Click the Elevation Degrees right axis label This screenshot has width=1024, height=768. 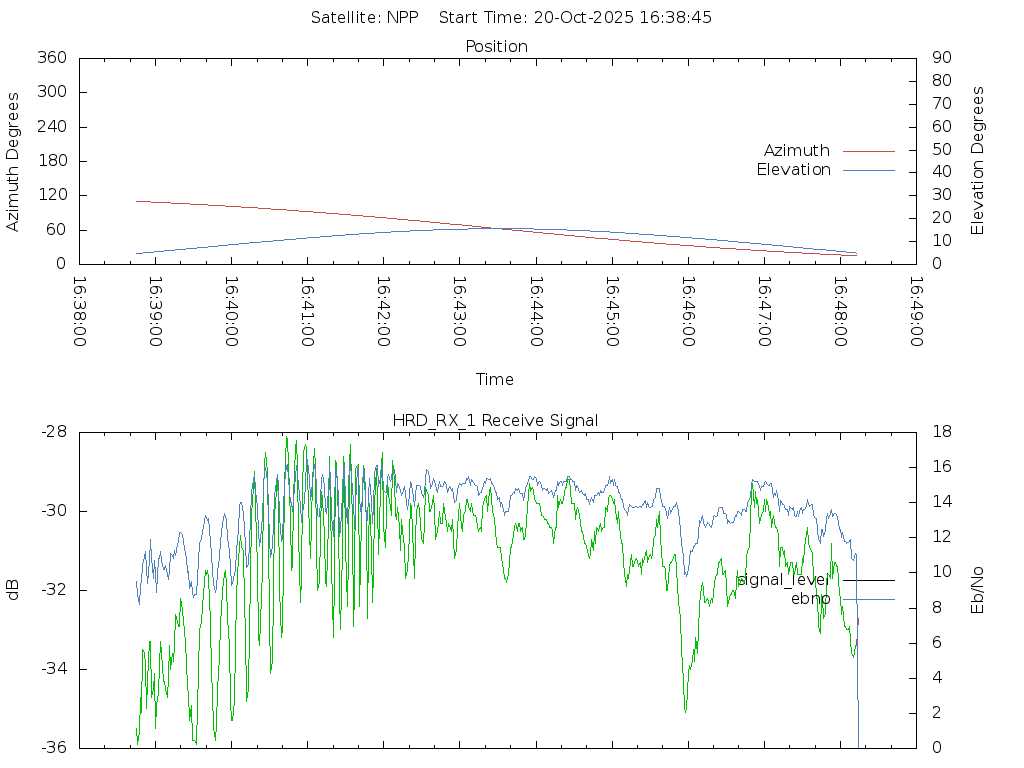[978, 161]
